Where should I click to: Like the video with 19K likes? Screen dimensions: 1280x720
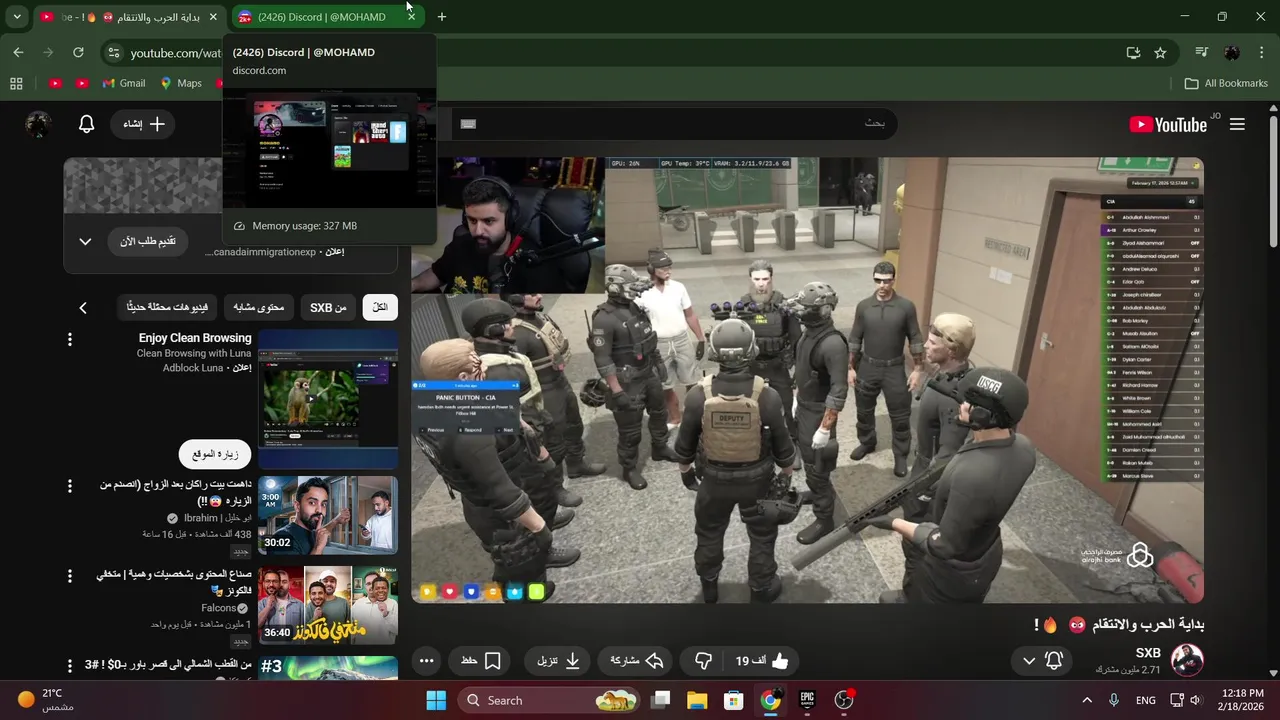761,661
